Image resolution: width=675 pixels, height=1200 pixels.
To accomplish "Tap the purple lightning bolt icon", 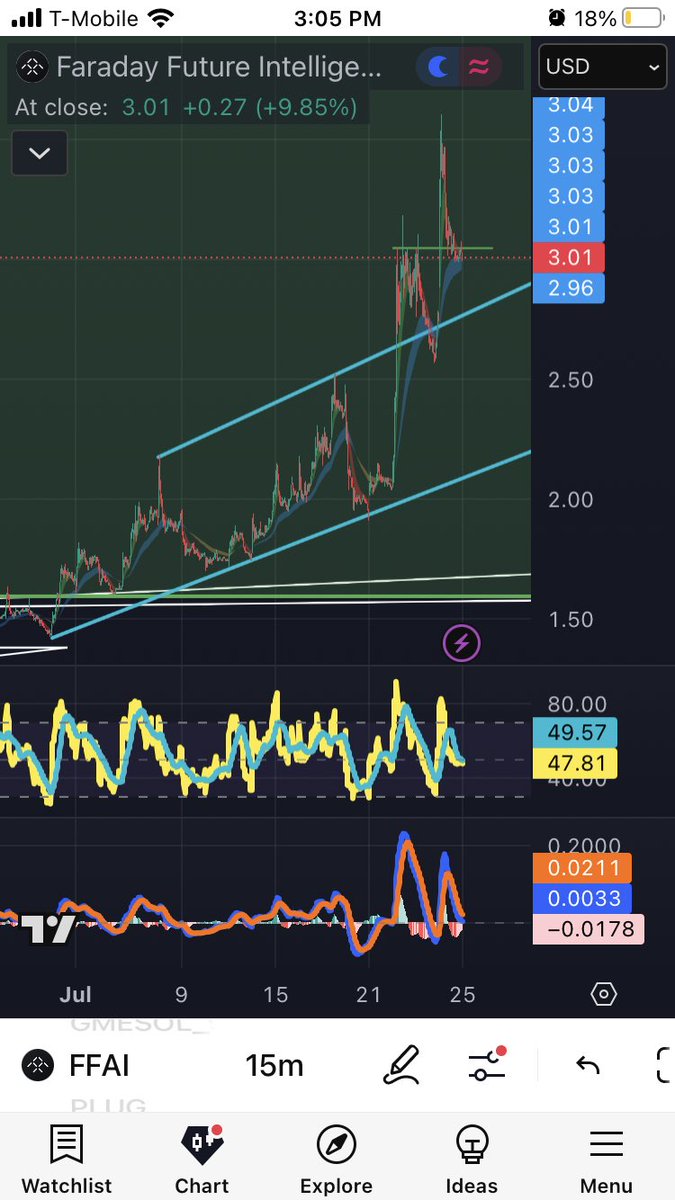I will point(462,643).
